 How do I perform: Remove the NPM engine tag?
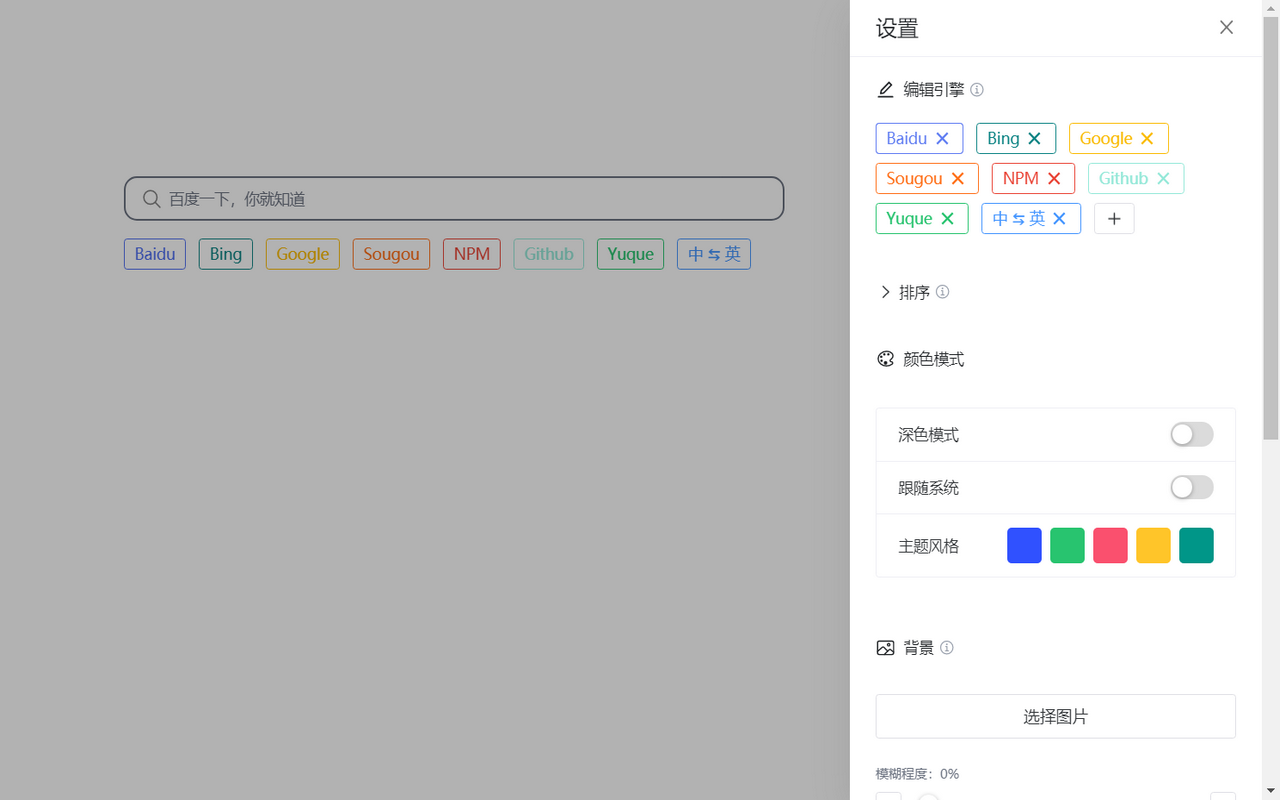[1054, 179]
